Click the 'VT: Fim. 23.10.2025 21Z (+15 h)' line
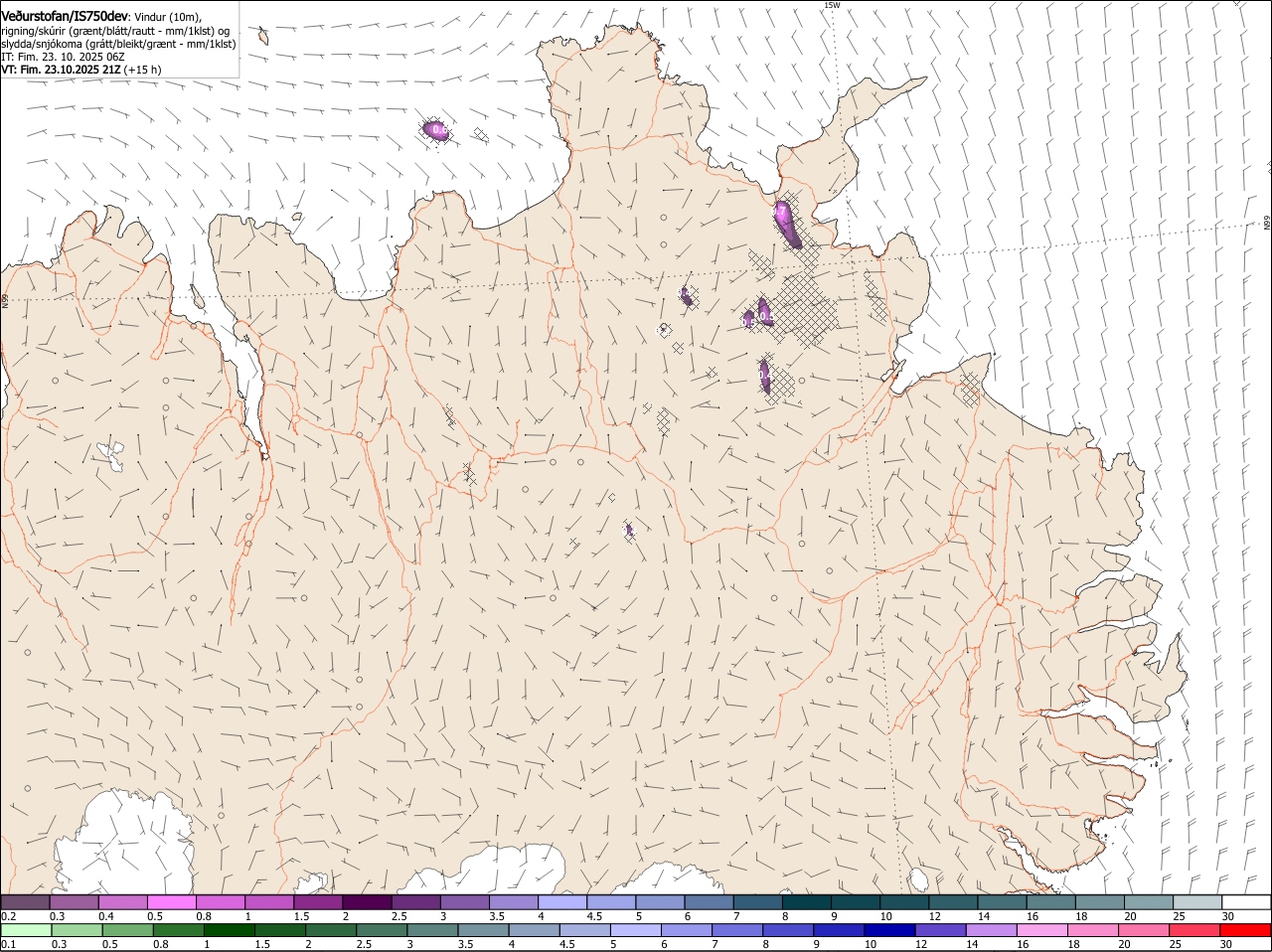 tap(80, 71)
